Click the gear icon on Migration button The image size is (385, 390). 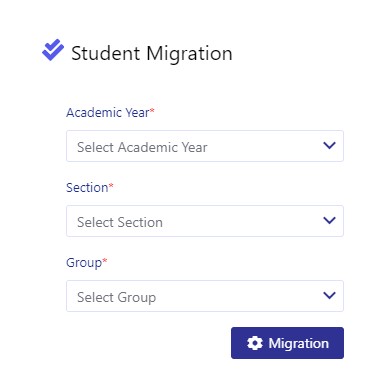pos(255,343)
